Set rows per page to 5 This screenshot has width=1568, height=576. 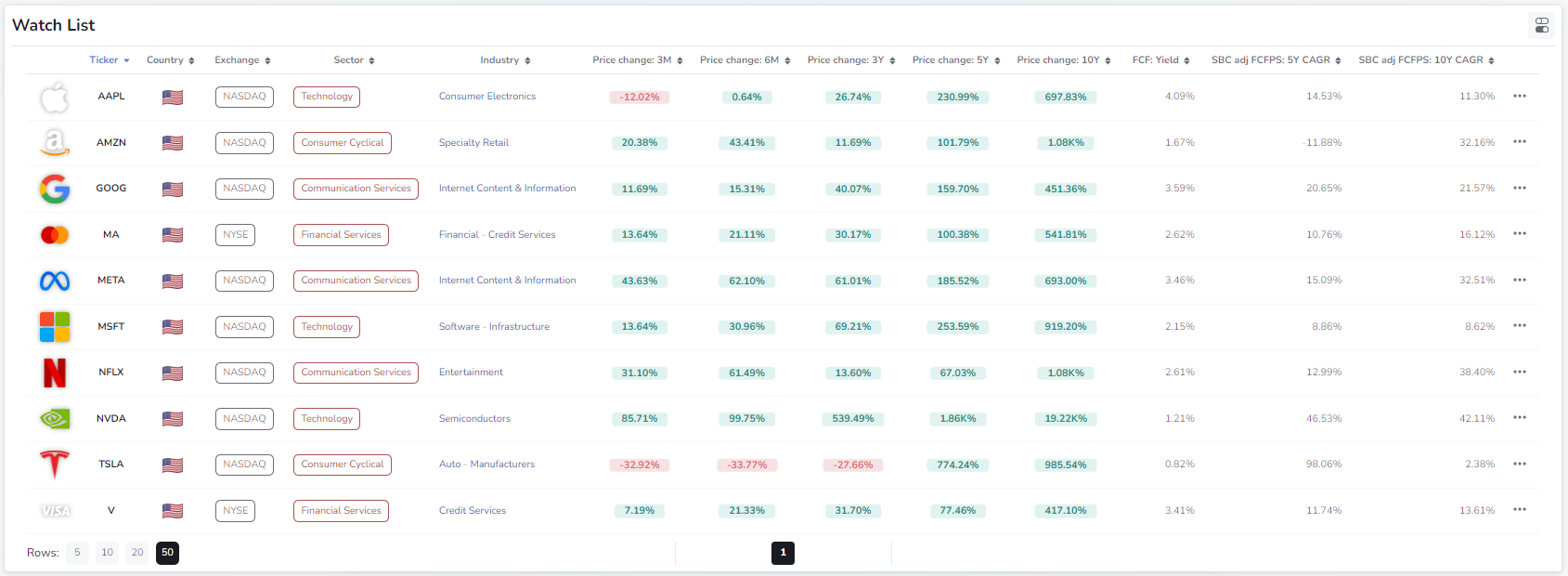click(77, 553)
